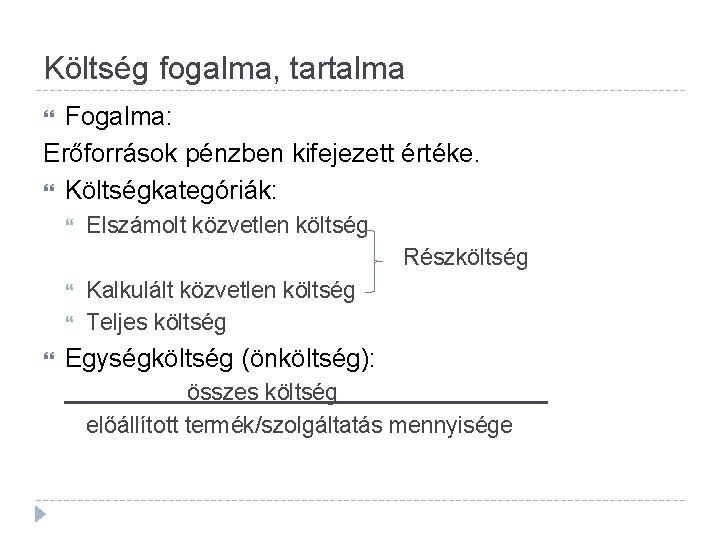720x540 pixels.
Task: Click the bullet icon before 'Egységköltség'
Action: tap(49, 356)
